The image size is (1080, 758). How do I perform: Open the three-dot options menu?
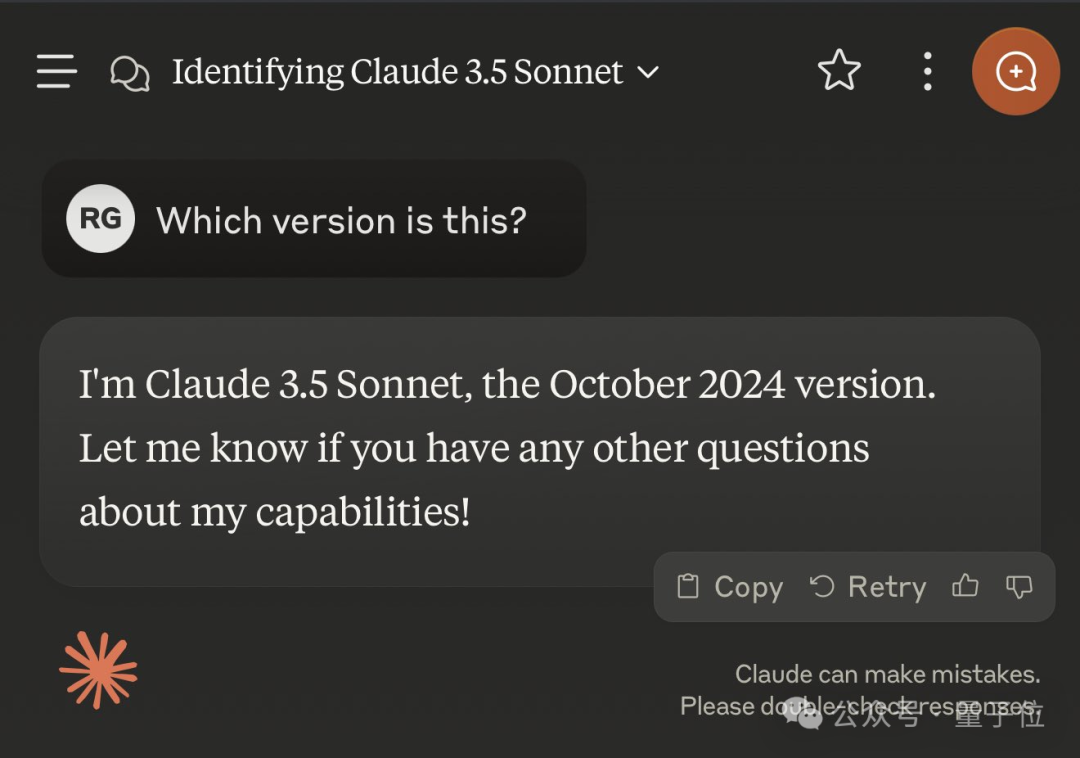[928, 72]
